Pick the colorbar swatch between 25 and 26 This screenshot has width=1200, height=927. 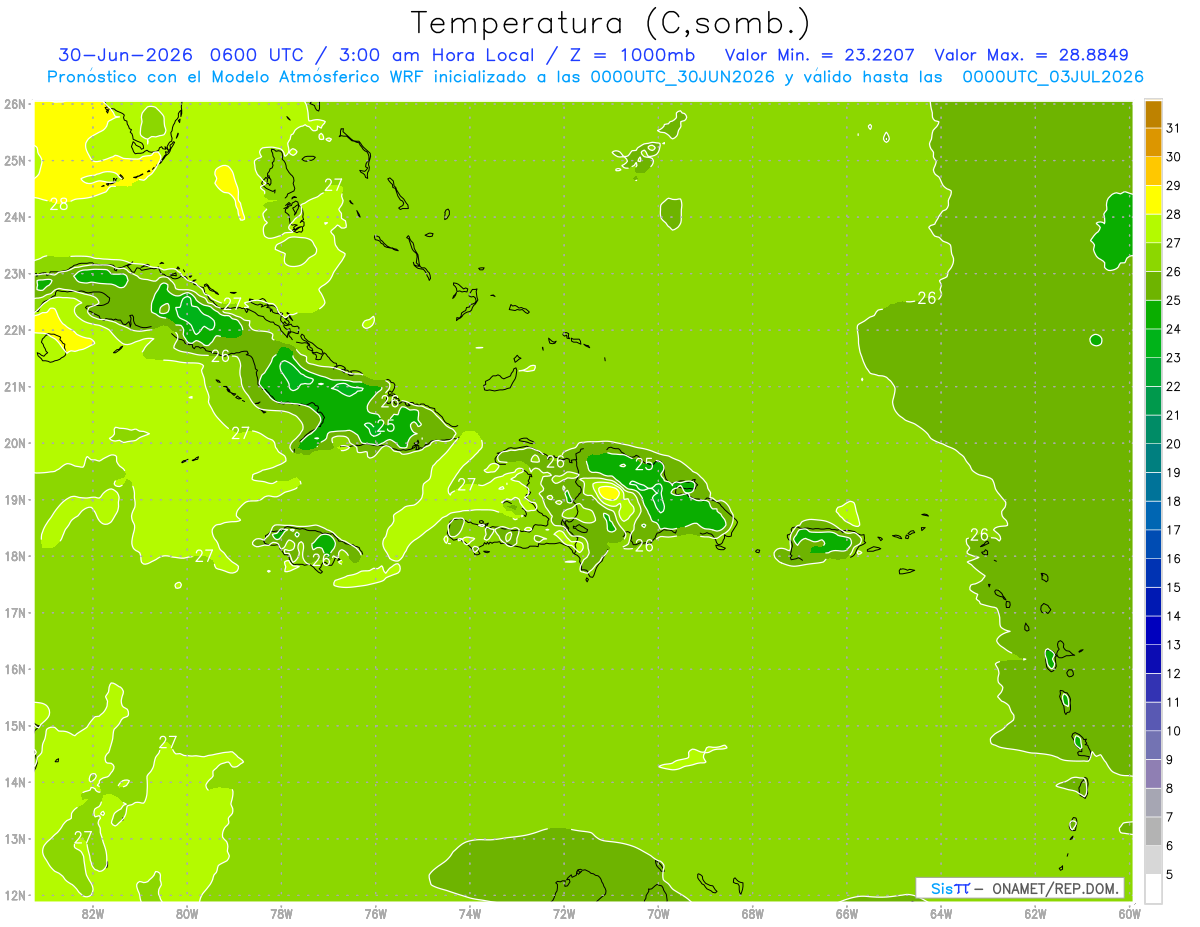[1153, 286]
